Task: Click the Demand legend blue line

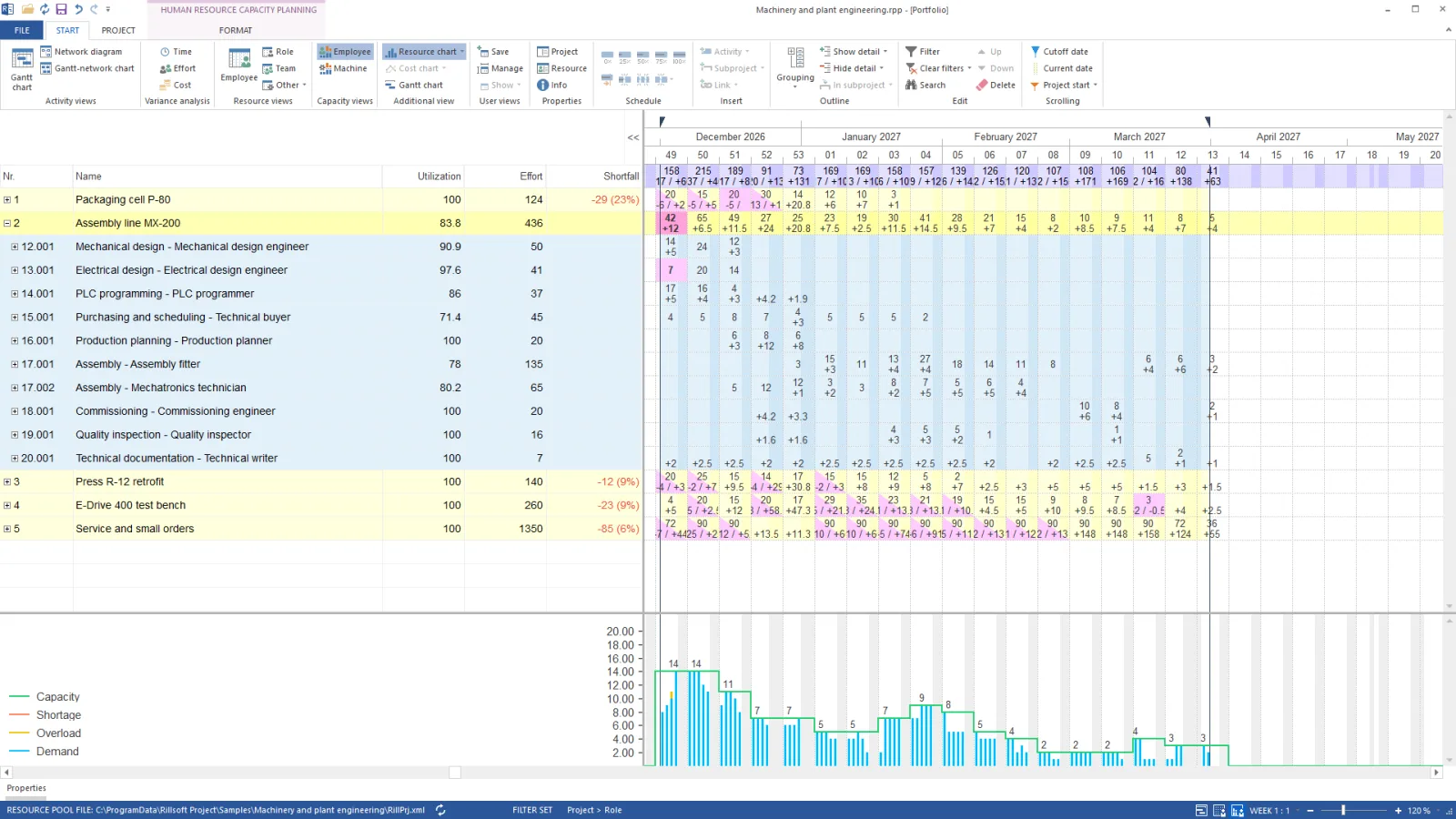Action: [x=20, y=752]
